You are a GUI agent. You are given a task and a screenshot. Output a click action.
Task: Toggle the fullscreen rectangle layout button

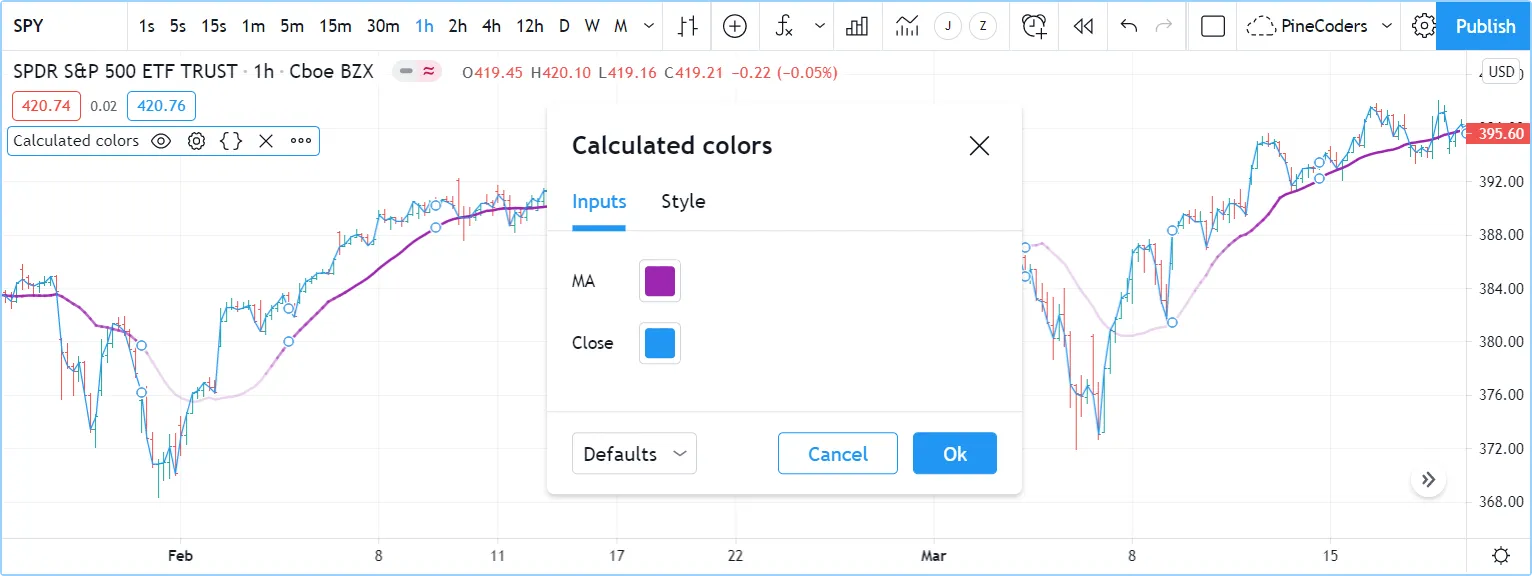point(1213,26)
